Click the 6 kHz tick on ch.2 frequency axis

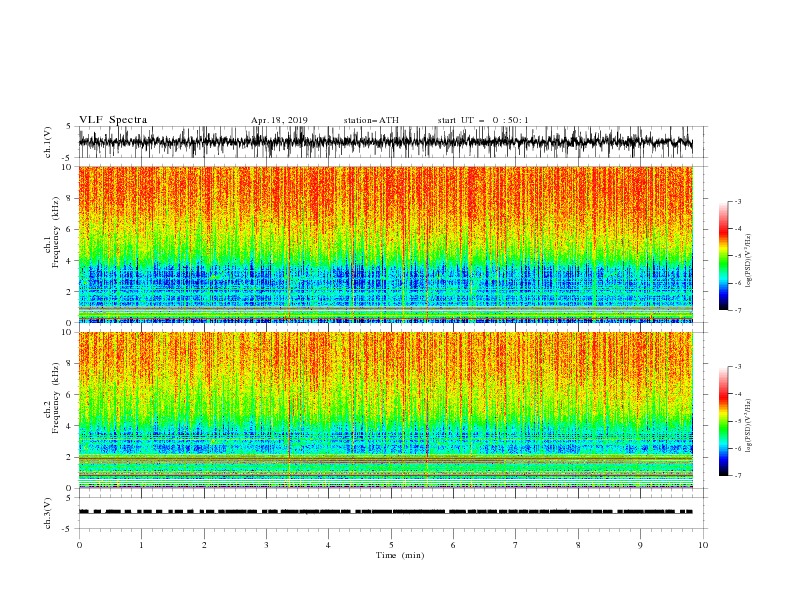(69, 395)
